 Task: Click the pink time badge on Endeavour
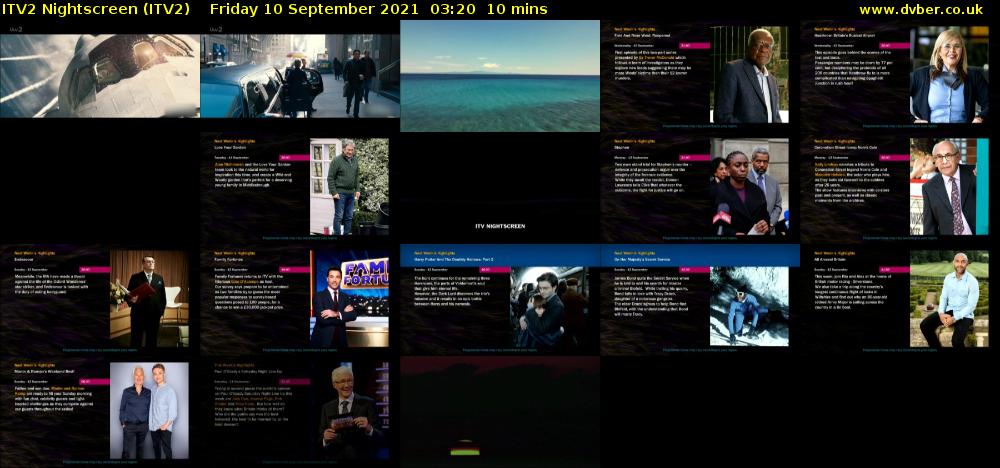(94, 270)
